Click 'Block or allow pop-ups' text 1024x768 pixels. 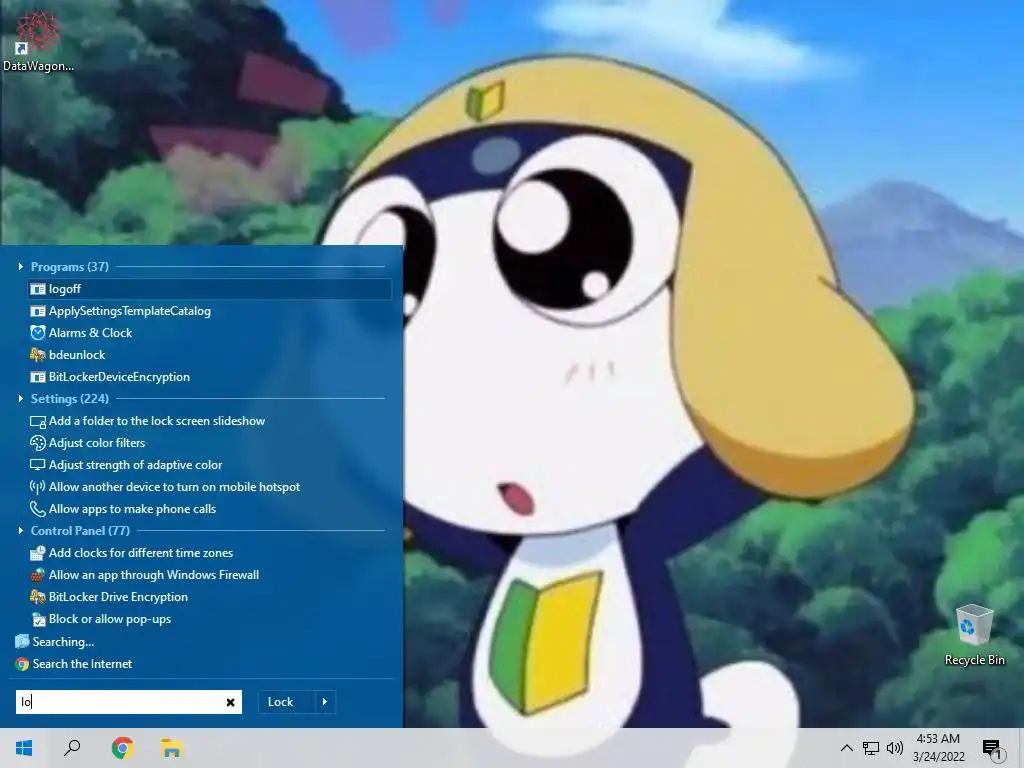(x=110, y=619)
